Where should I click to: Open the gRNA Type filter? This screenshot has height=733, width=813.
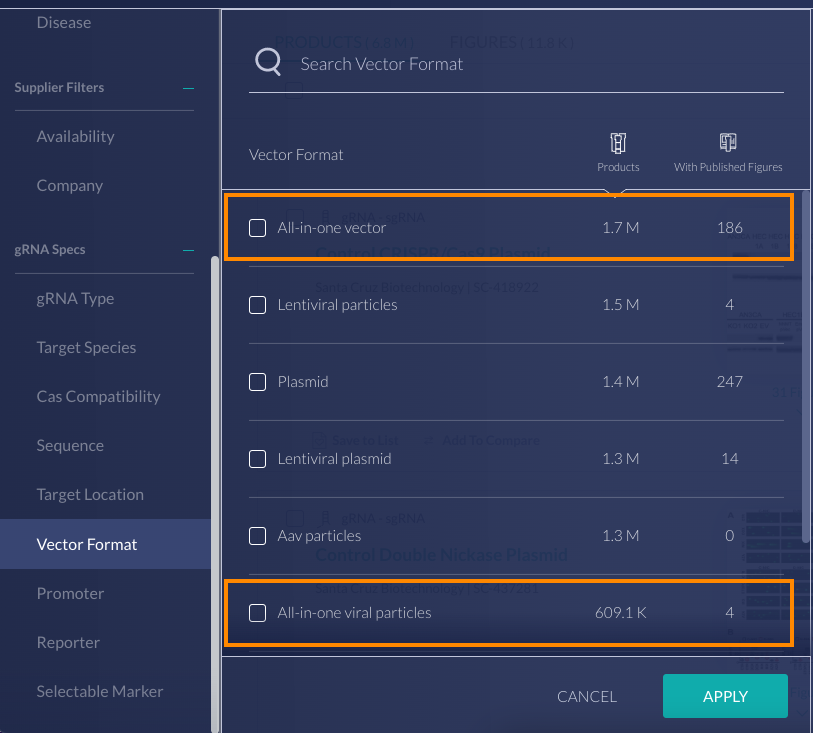click(75, 299)
